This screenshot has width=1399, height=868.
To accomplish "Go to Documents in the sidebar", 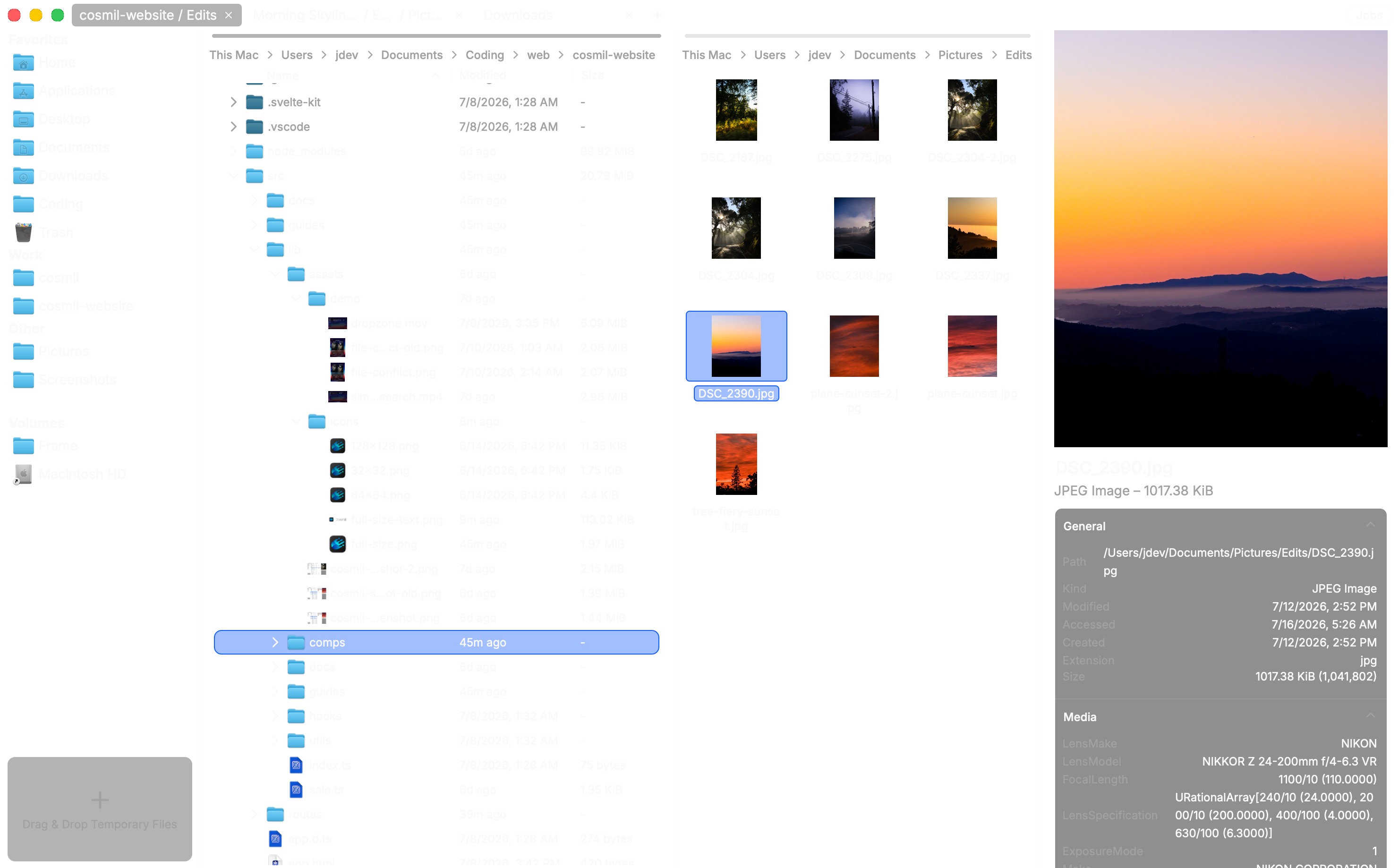I will [60, 147].
